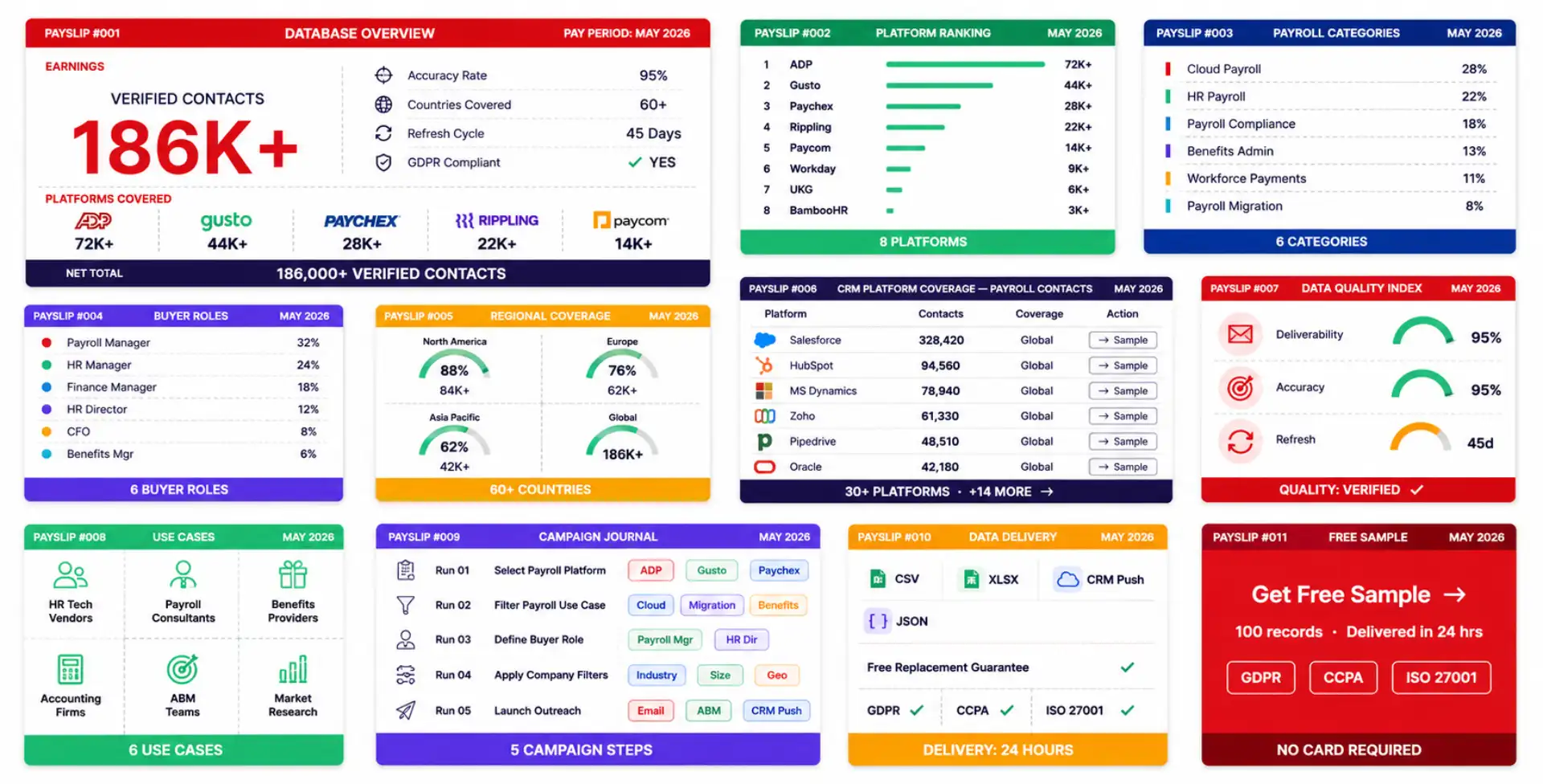The height and width of the screenshot is (784, 1543).
Task: Select the Migration tag
Action: tap(712, 605)
